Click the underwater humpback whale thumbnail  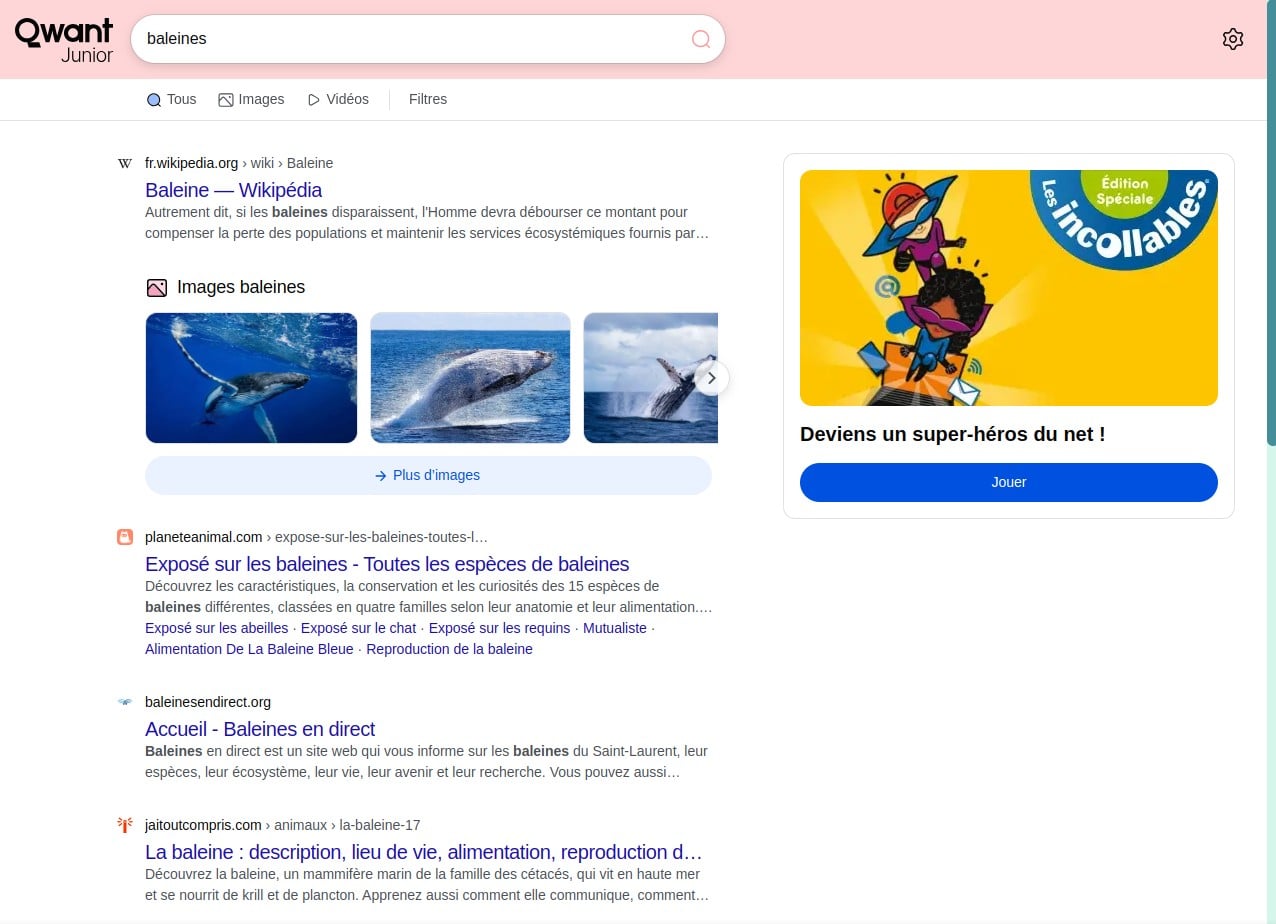coord(251,378)
